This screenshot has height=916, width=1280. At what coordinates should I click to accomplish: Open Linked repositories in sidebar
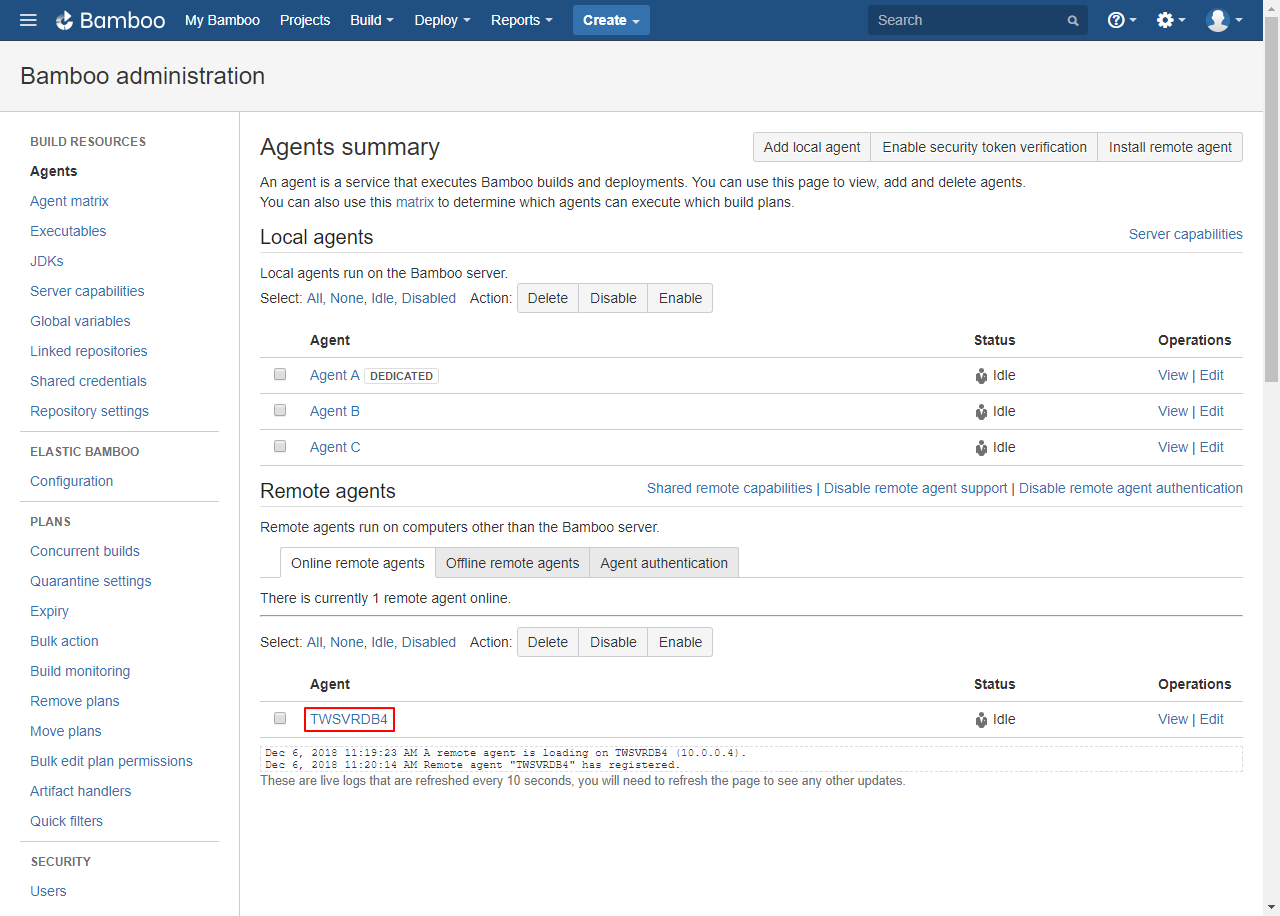tap(89, 351)
